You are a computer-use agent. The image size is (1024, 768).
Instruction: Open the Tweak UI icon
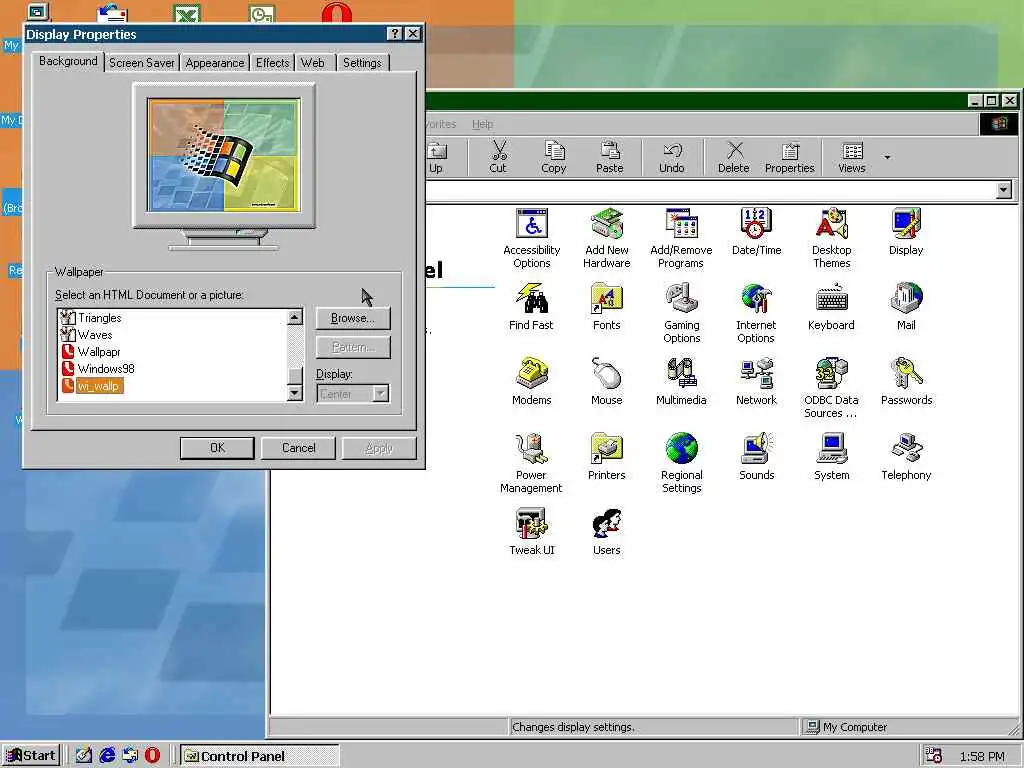[x=532, y=532]
